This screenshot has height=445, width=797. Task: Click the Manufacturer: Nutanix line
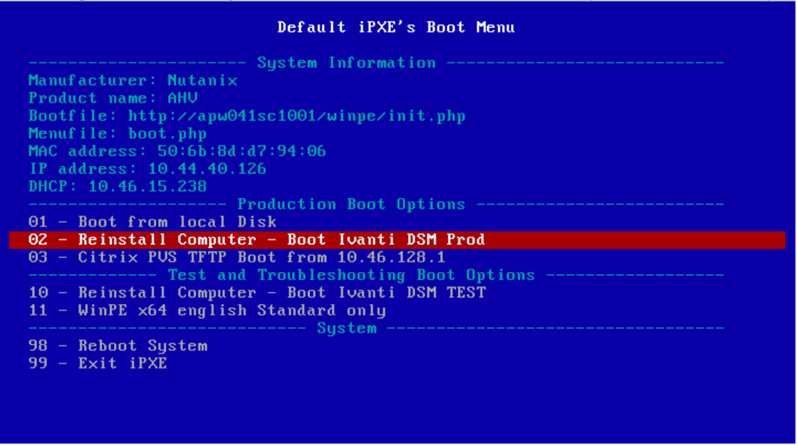coord(133,81)
